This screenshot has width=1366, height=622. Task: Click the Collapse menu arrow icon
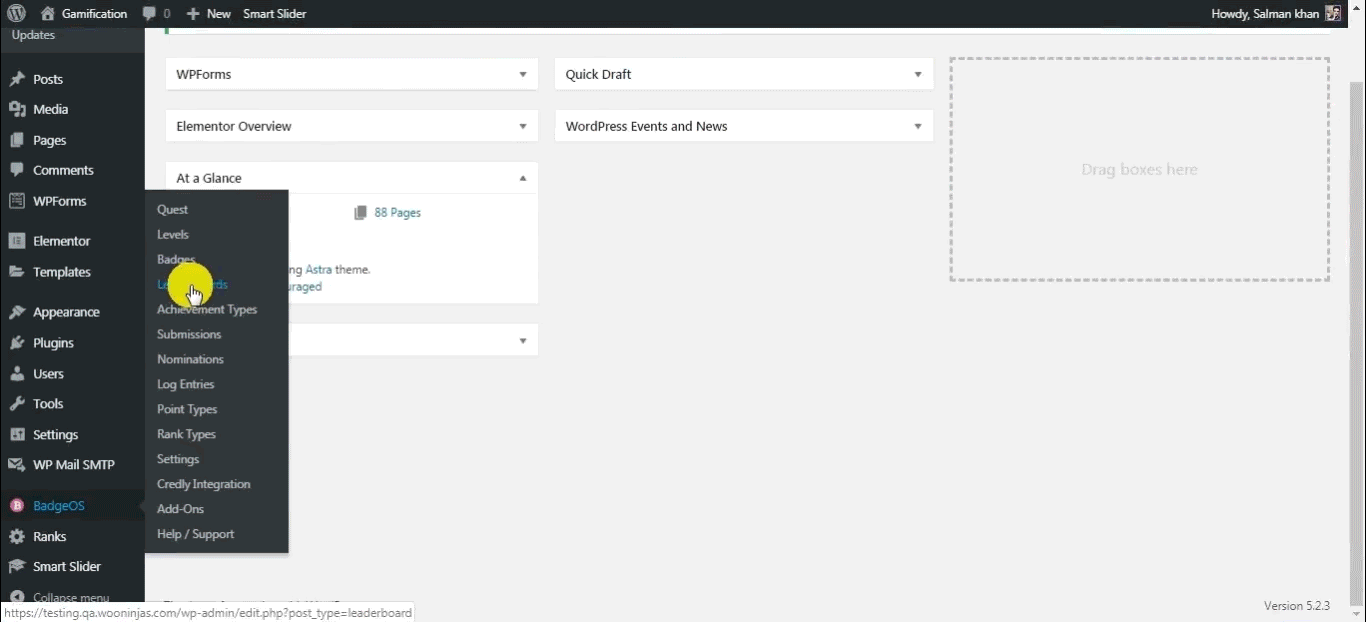click(x=17, y=597)
